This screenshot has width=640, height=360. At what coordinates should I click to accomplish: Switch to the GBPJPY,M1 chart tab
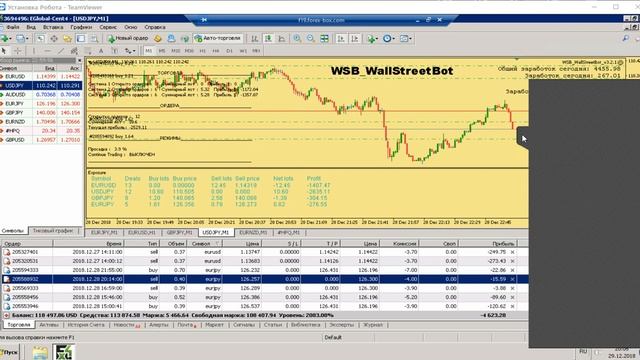179,232
